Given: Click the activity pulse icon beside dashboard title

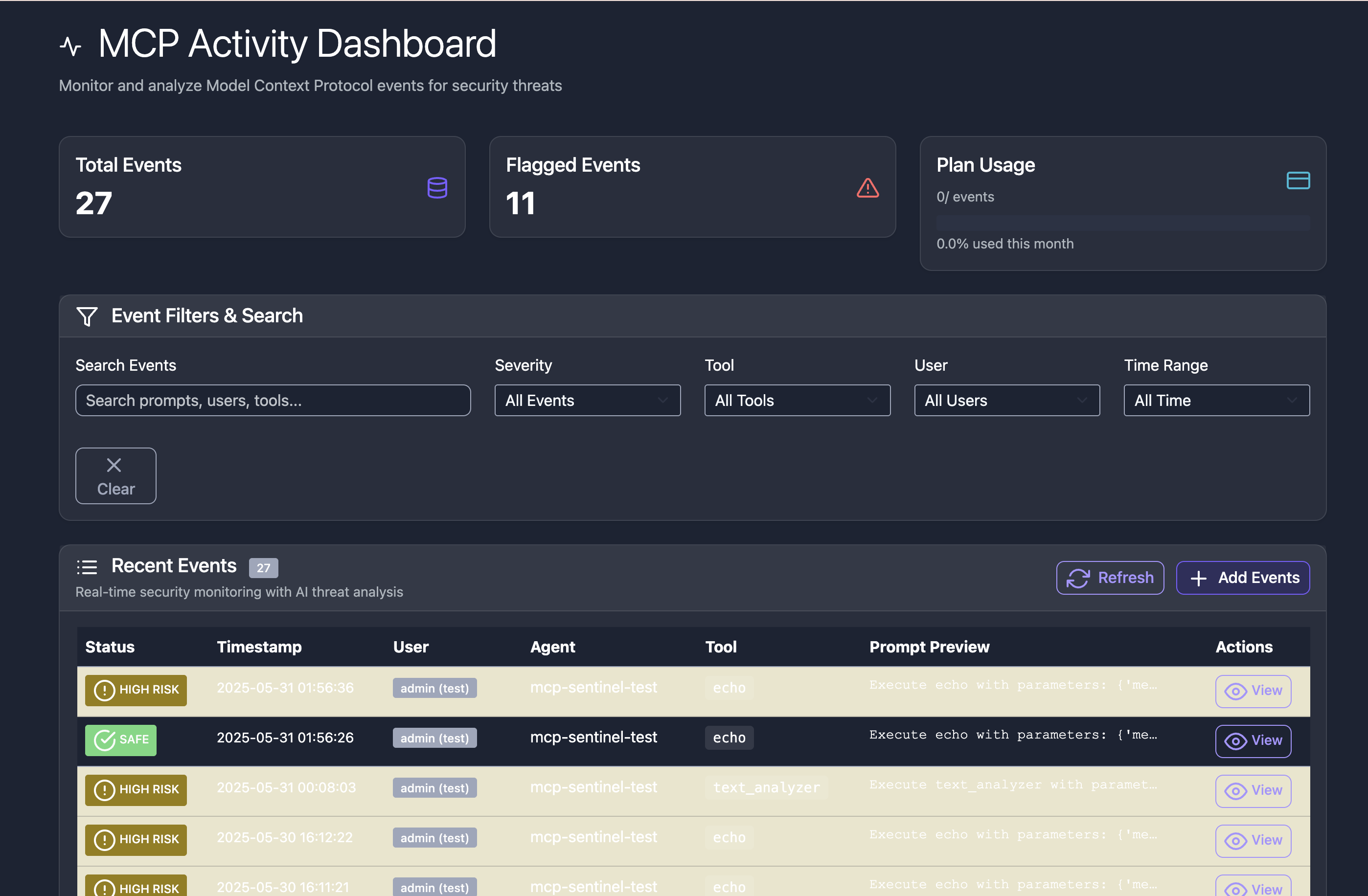Looking at the screenshot, I should [x=70, y=46].
